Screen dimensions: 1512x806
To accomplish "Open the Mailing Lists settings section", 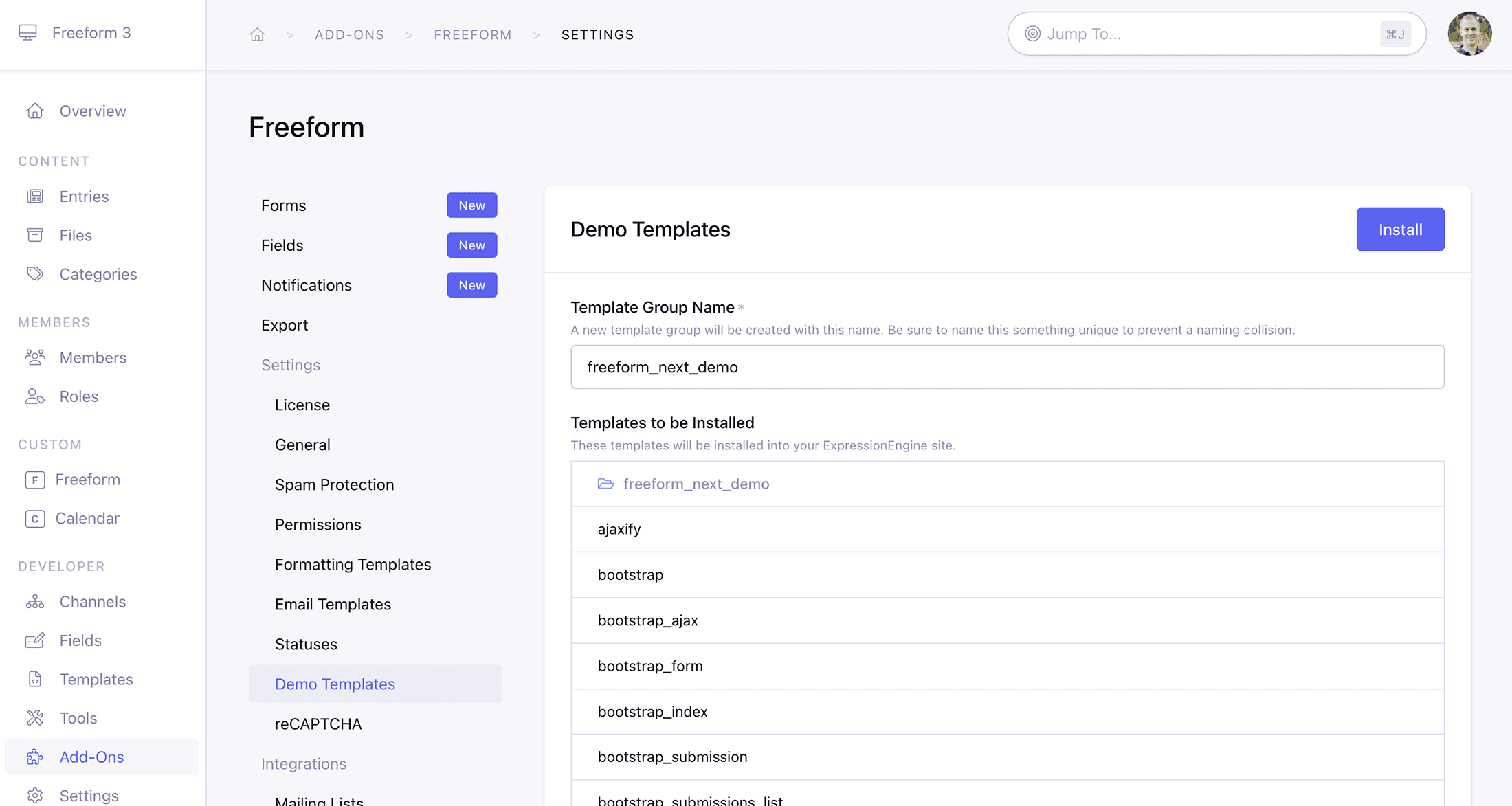I will click(x=320, y=798).
